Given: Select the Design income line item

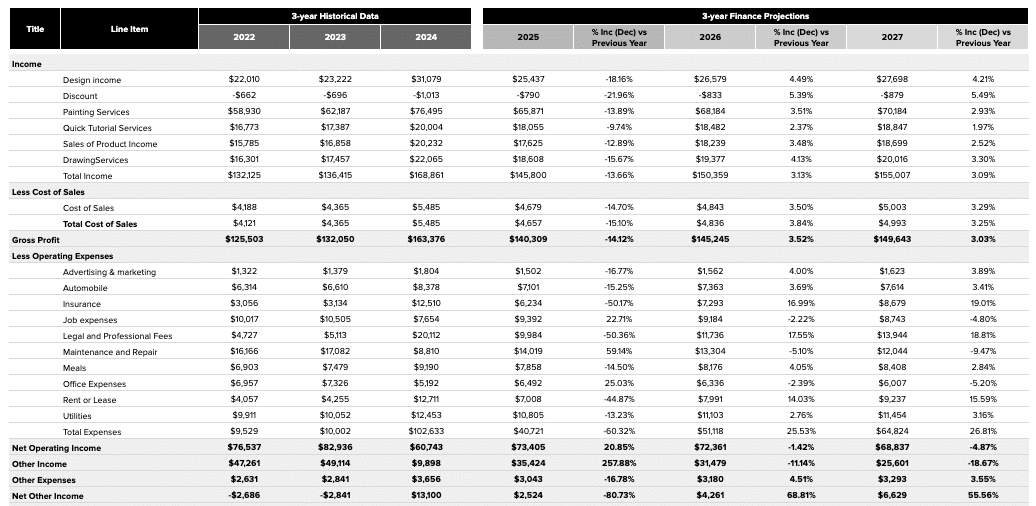Looking at the screenshot, I should click(92, 80).
